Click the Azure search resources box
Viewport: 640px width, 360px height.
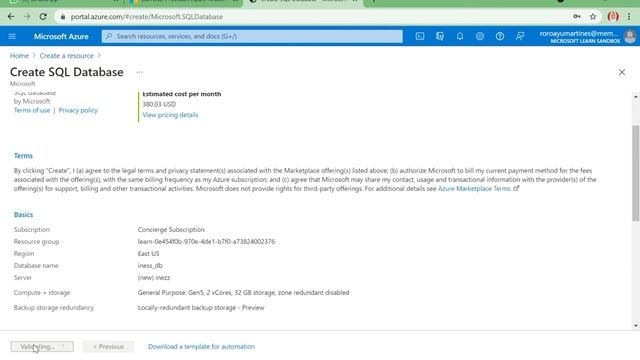(252, 36)
